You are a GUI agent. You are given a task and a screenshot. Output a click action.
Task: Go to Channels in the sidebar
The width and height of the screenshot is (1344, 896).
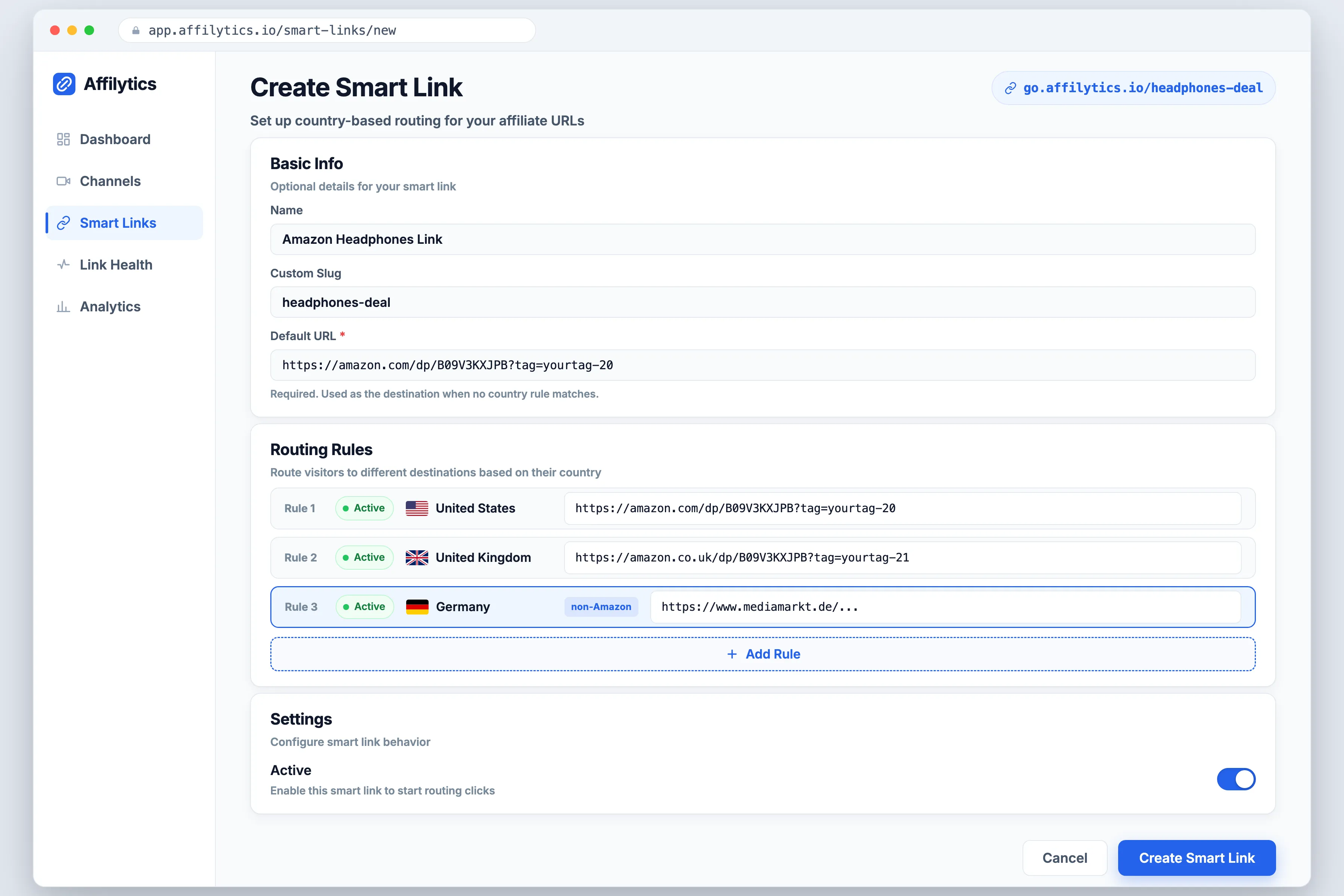tap(124, 181)
